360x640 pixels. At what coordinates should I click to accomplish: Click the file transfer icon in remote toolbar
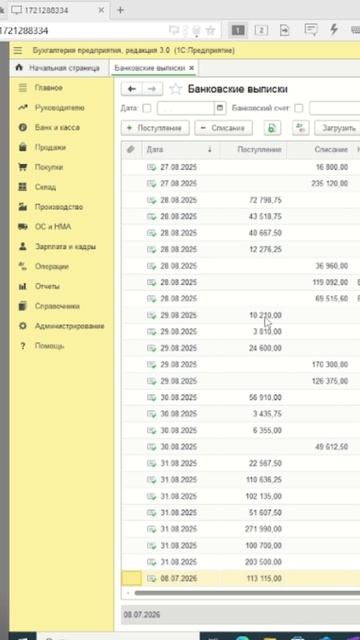point(284,30)
